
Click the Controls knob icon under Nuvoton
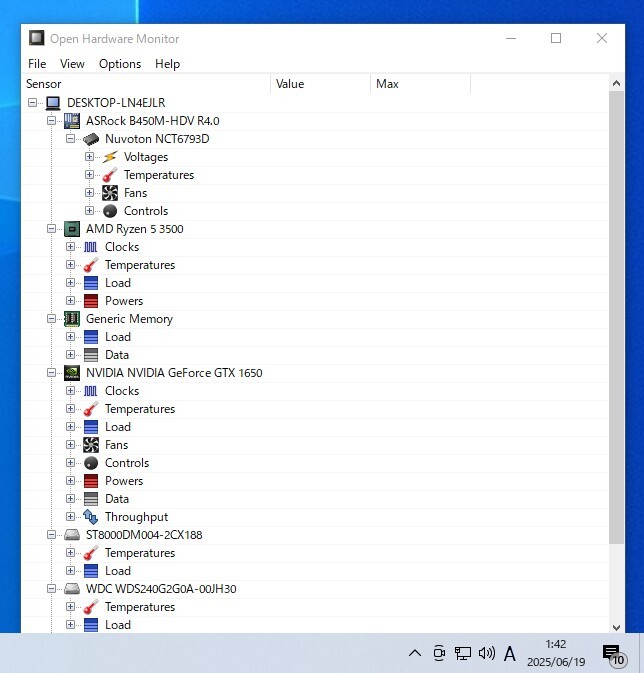pyautogui.click(x=110, y=211)
